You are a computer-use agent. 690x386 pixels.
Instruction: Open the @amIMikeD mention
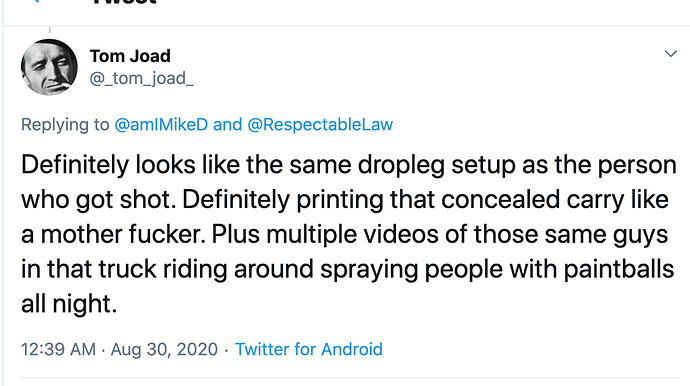pyautogui.click(x=161, y=125)
